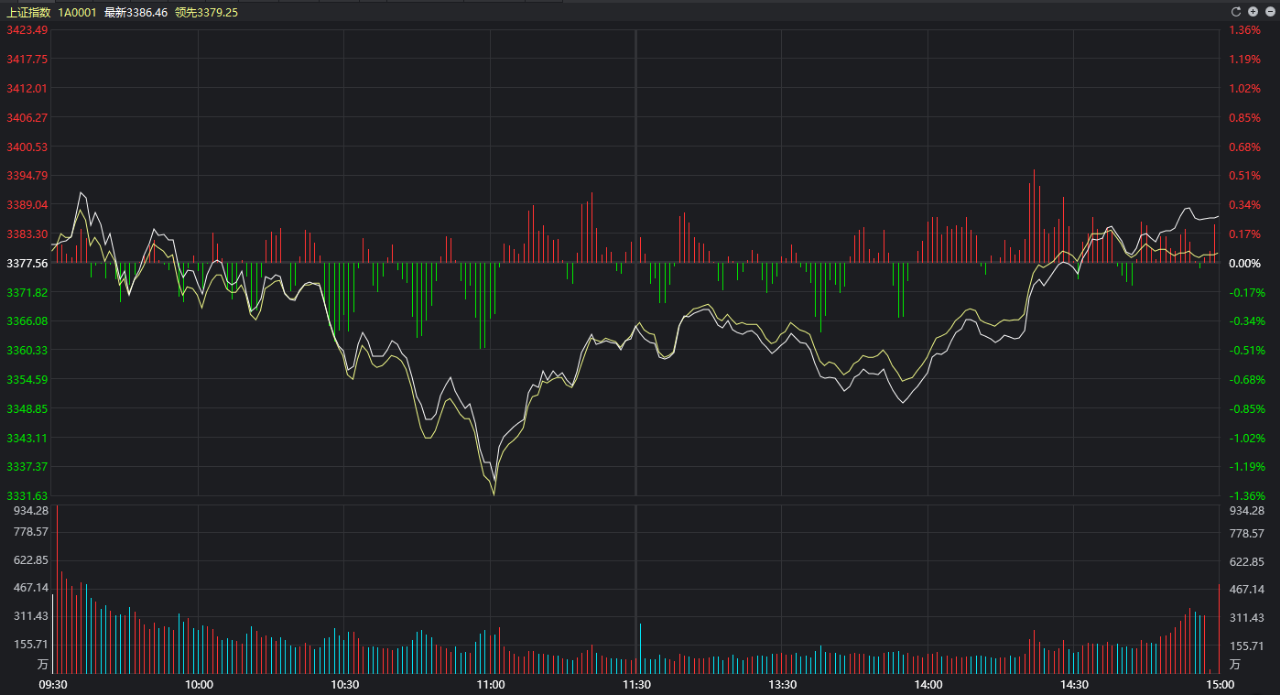The height and width of the screenshot is (695, 1280).
Task: Click the 0.51% percentage label
Action: tap(1245, 176)
